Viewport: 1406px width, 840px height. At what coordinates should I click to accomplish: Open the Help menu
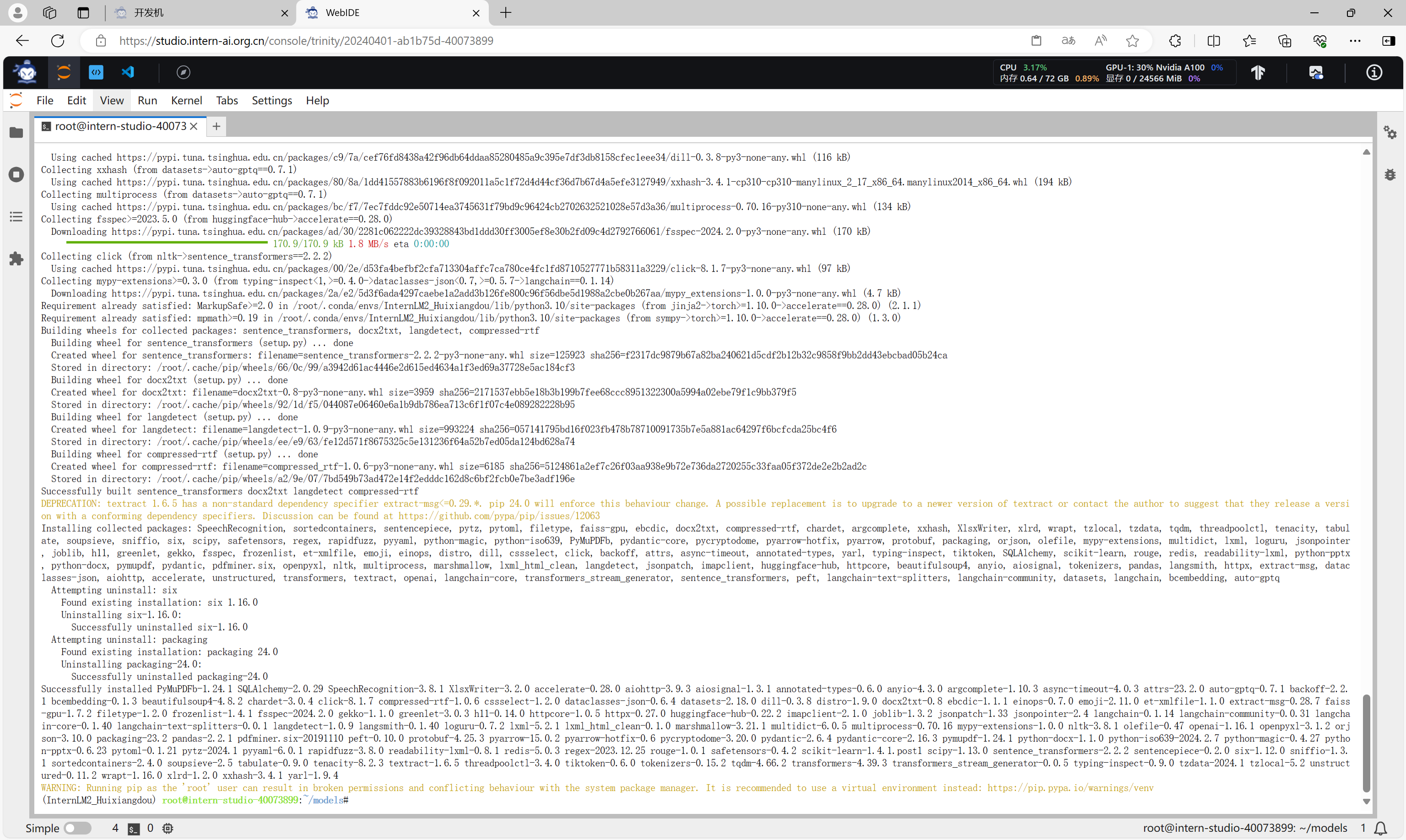[317, 100]
